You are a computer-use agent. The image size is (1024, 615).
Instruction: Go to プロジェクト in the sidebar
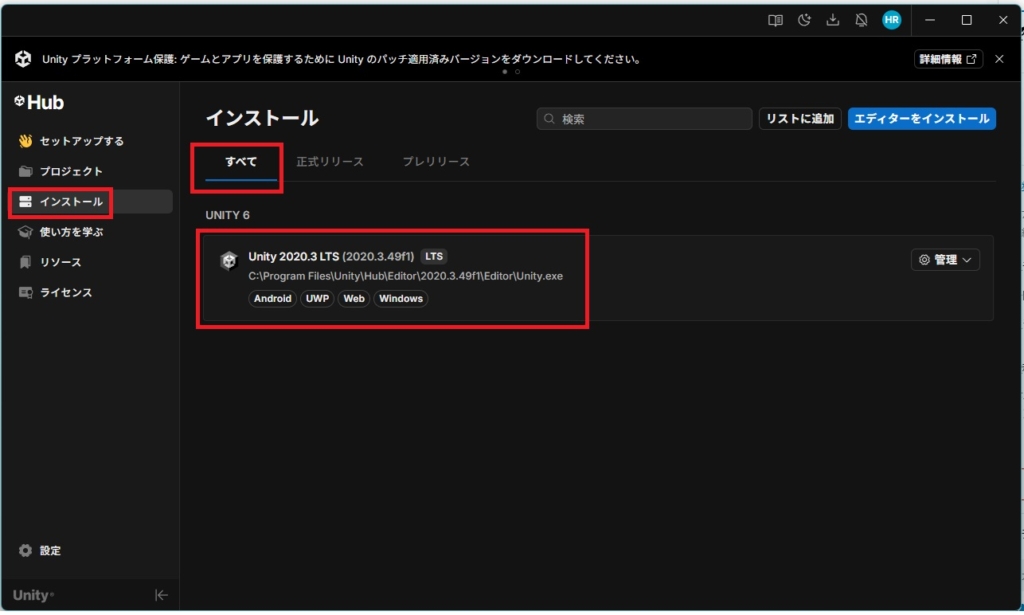70,172
